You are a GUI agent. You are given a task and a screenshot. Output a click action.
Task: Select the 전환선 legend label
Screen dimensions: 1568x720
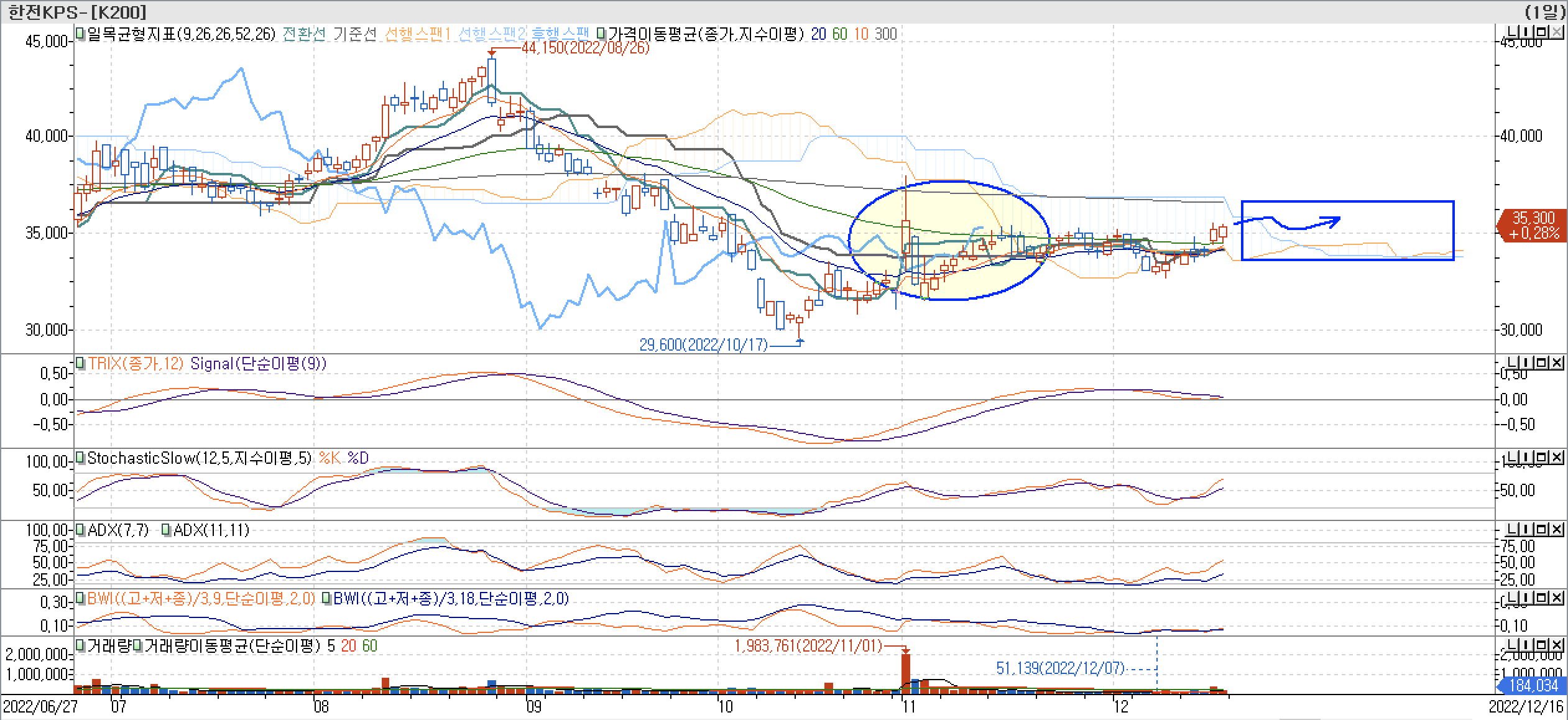click(304, 34)
